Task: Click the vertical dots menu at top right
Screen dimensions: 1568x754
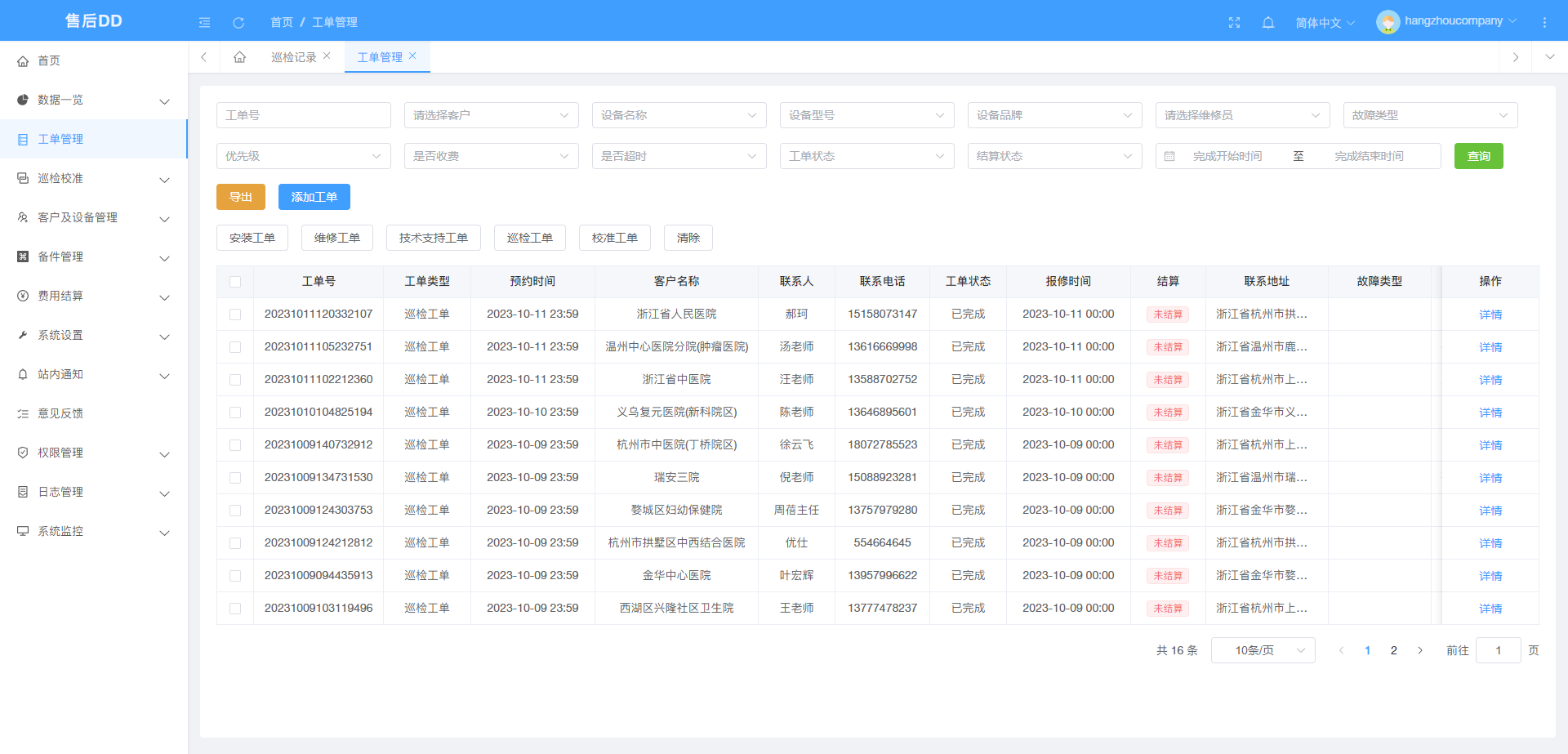Action: click(1546, 20)
